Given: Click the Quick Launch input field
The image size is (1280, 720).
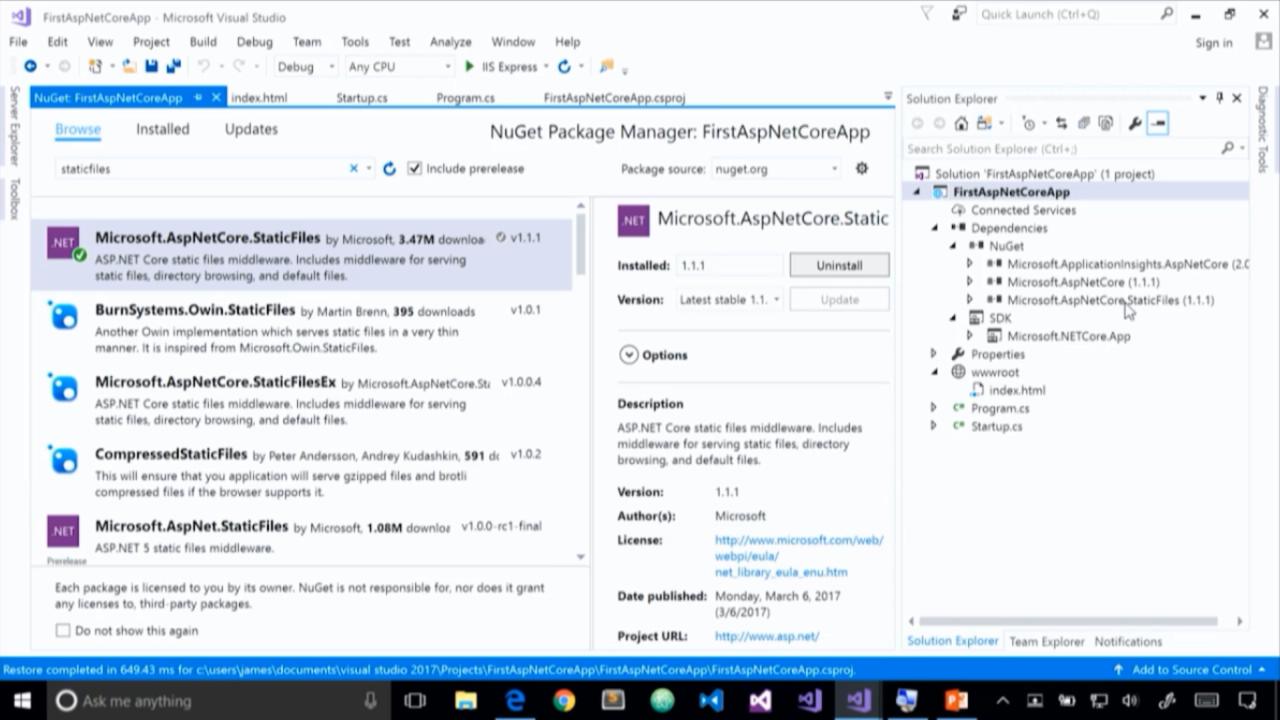Looking at the screenshot, I should 1067,14.
